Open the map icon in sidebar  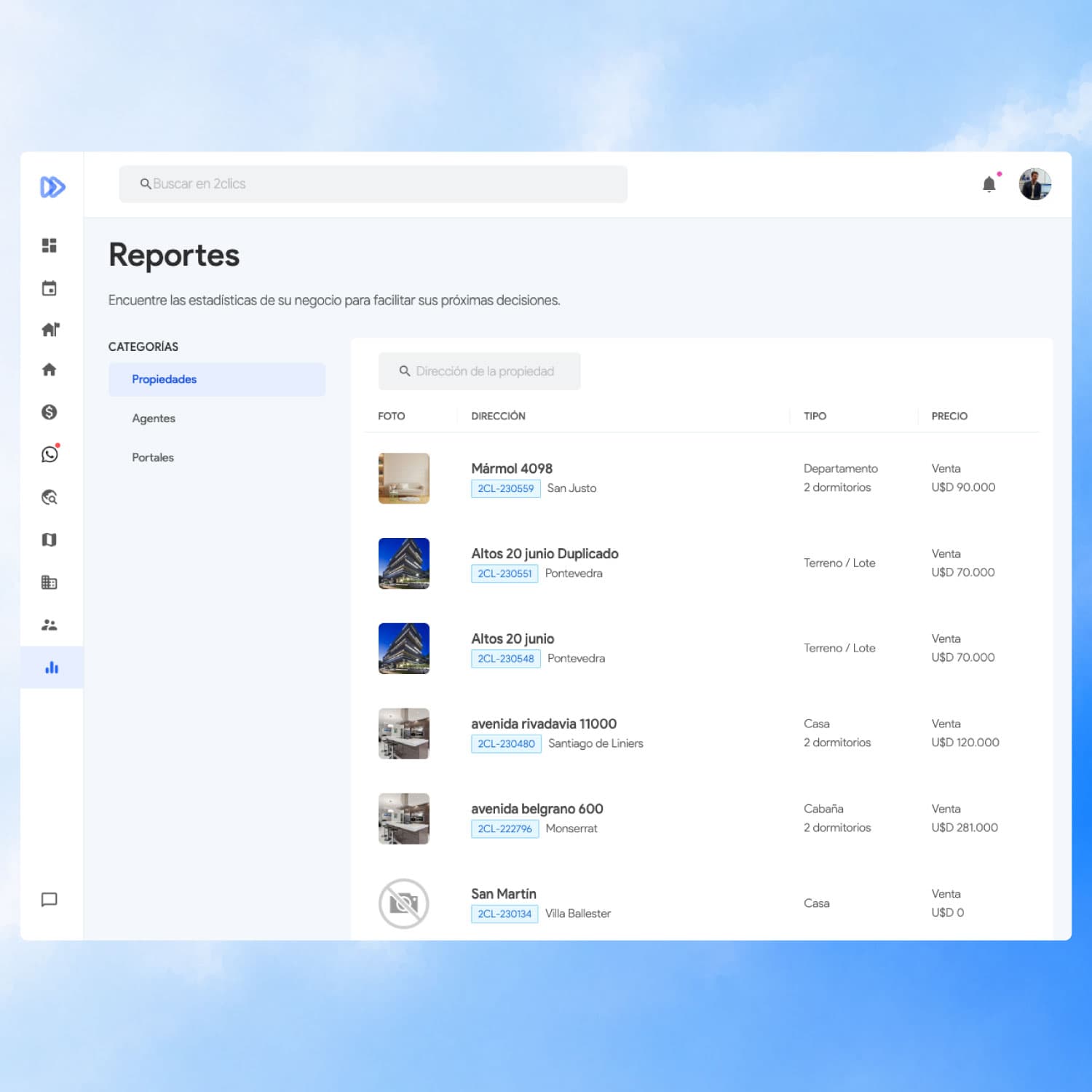tap(50, 539)
